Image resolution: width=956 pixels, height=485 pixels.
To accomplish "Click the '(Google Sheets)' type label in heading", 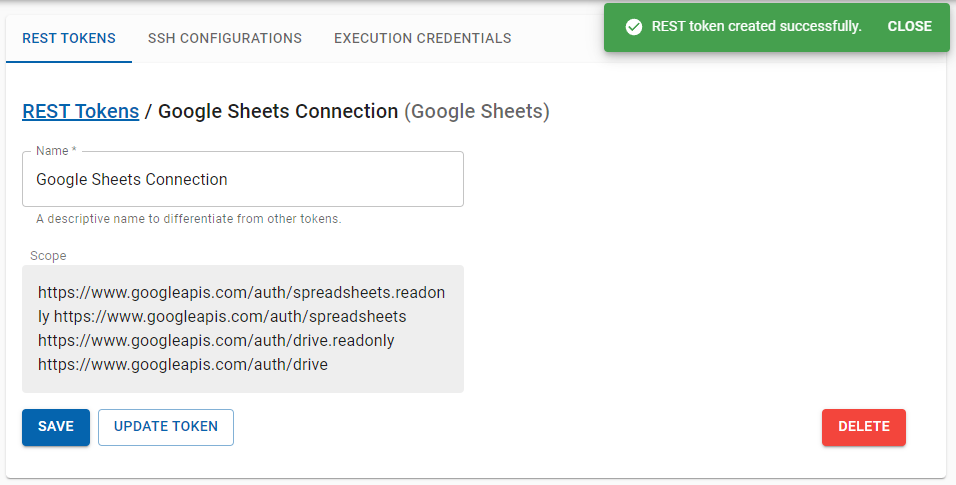I will [x=477, y=111].
